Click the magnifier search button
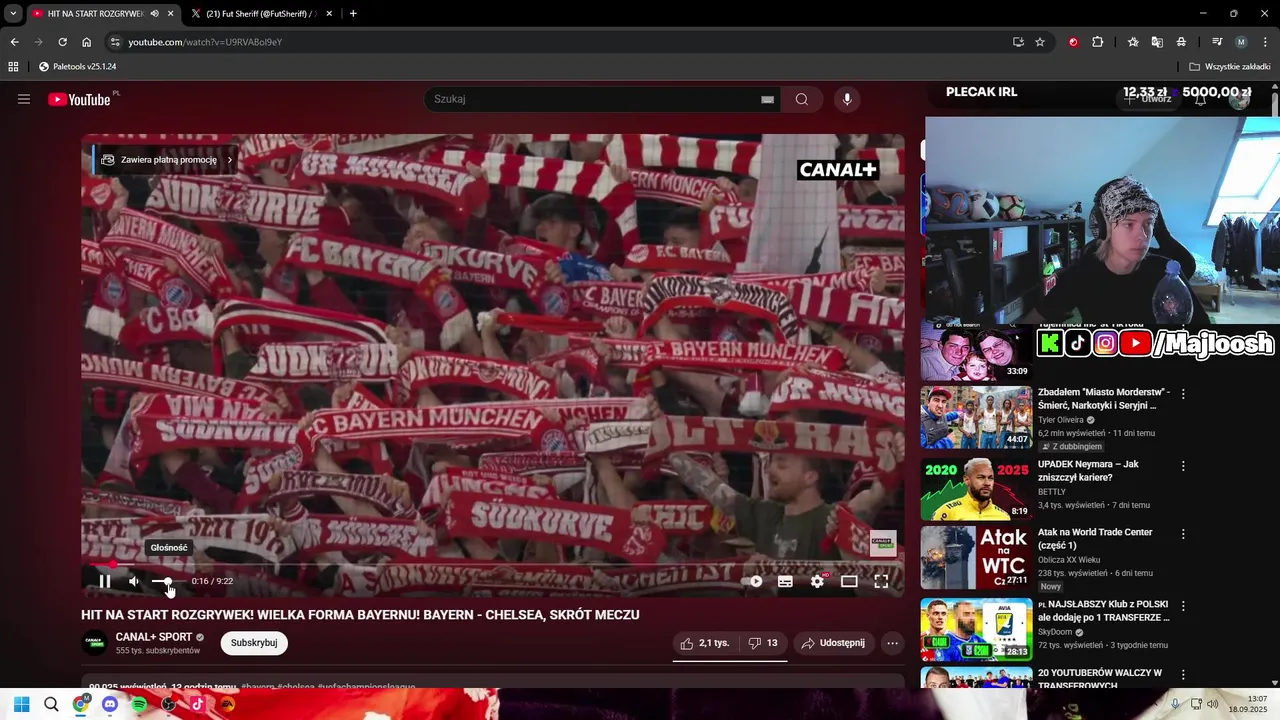The width and height of the screenshot is (1280, 720). 802,99
